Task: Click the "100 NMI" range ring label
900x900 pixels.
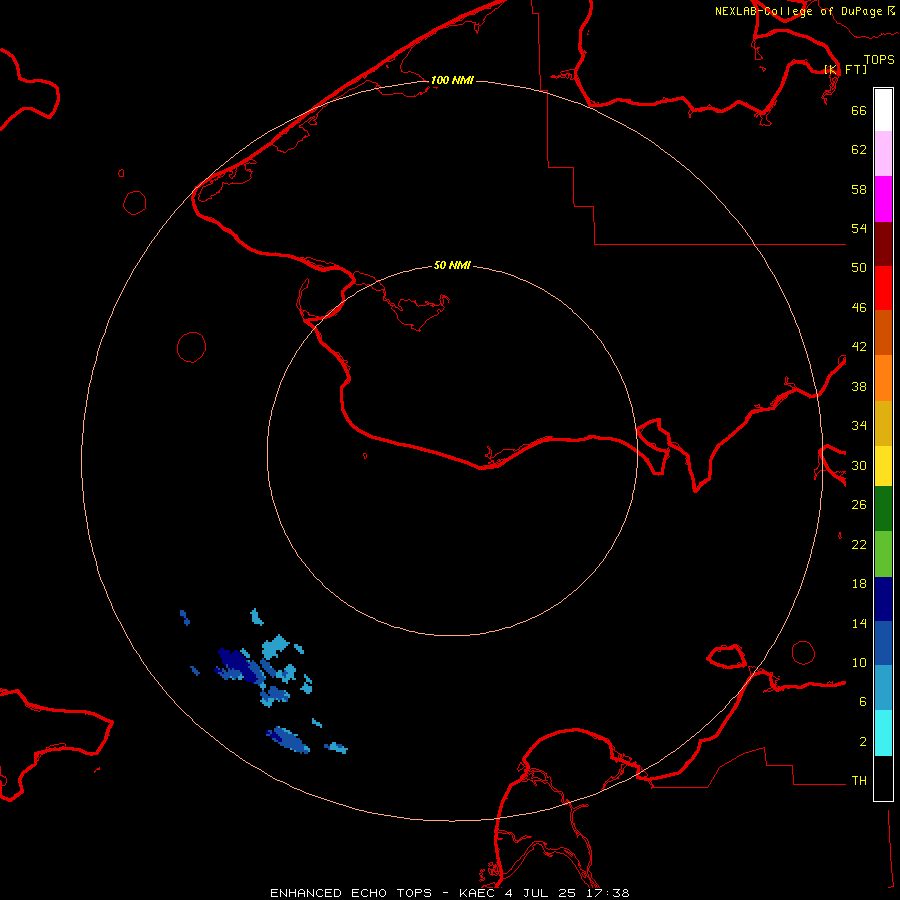Action: pos(452,80)
